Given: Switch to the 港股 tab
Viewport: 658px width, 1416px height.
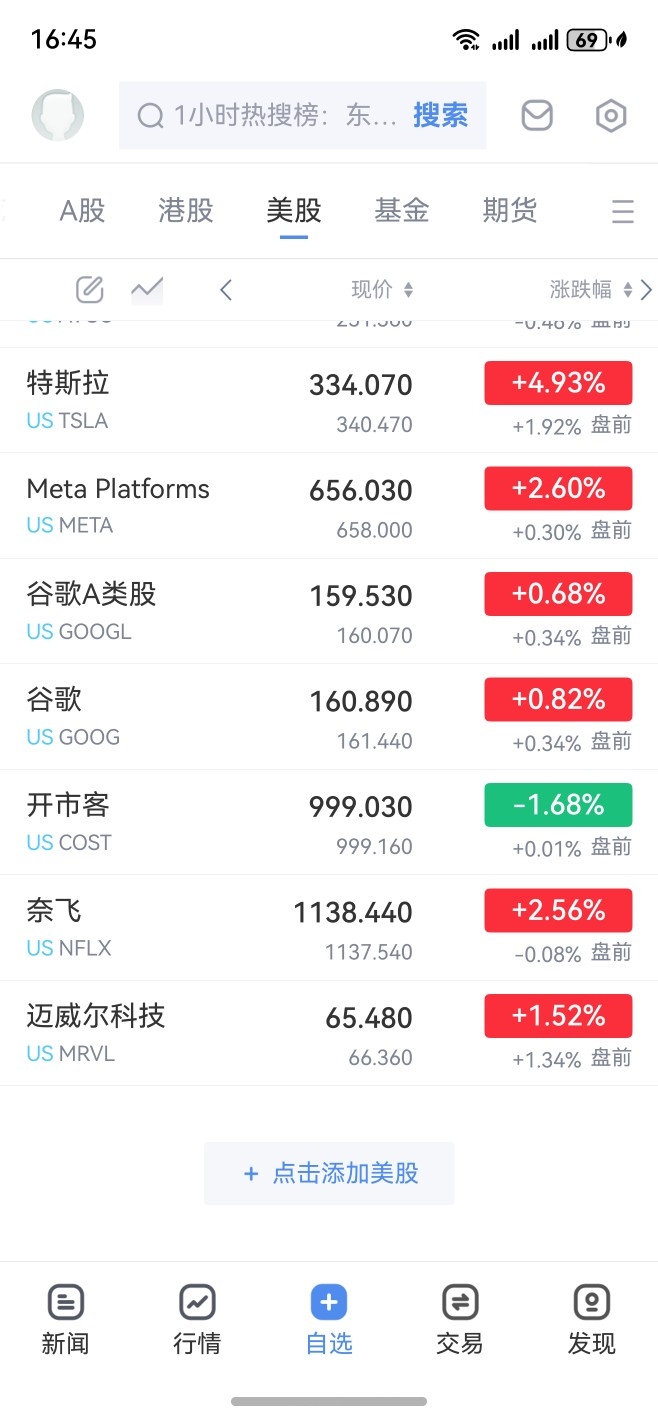Looking at the screenshot, I should pos(186,210).
